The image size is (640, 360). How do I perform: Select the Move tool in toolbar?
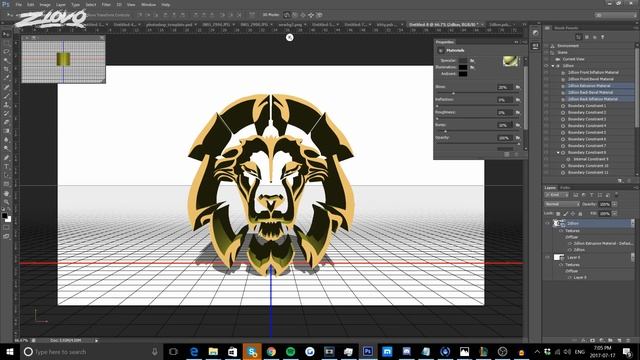point(7,34)
